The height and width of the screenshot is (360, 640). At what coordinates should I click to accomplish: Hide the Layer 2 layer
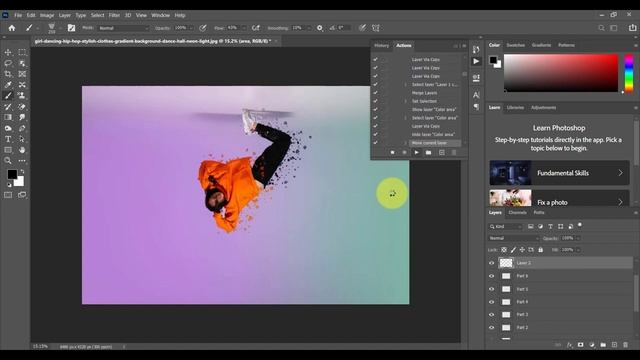(x=491, y=263)
